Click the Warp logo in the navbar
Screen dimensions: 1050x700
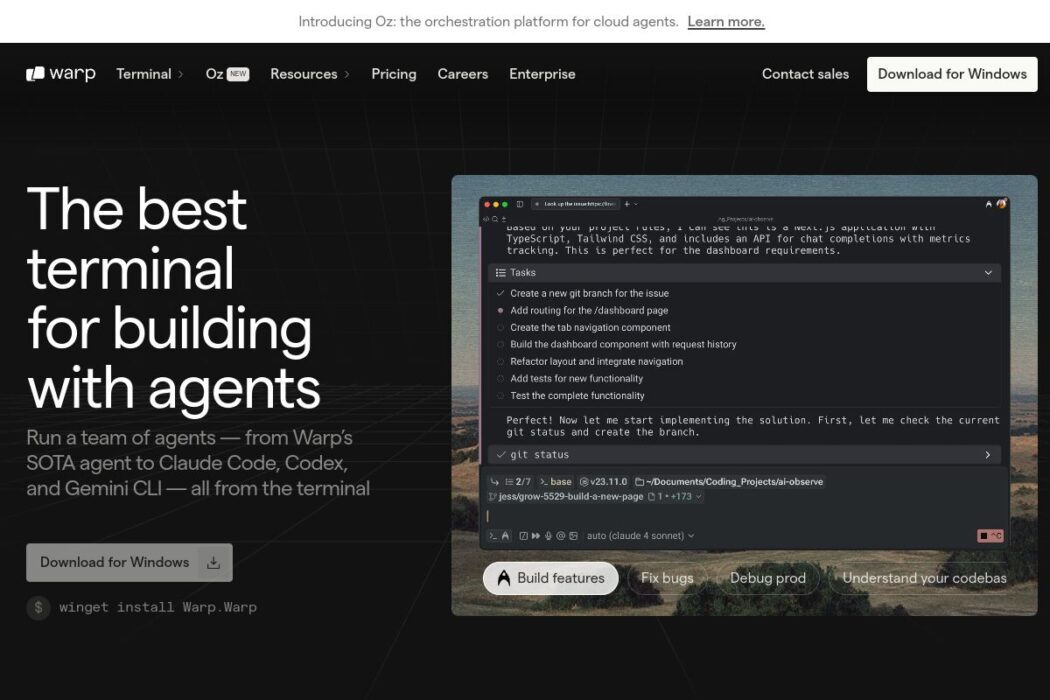coord(61,74)
